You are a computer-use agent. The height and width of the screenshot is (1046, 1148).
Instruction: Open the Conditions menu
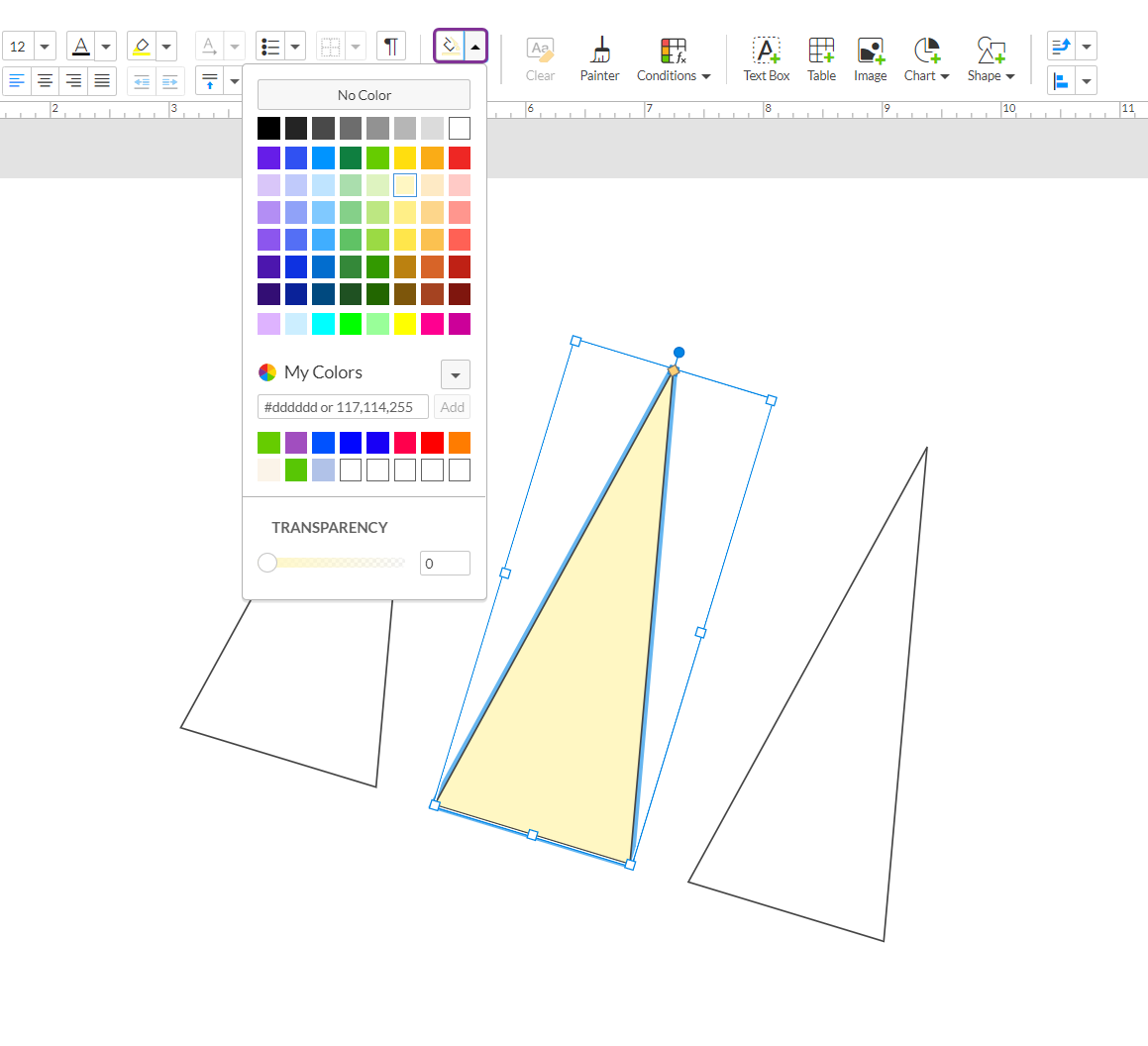point(674,59)
